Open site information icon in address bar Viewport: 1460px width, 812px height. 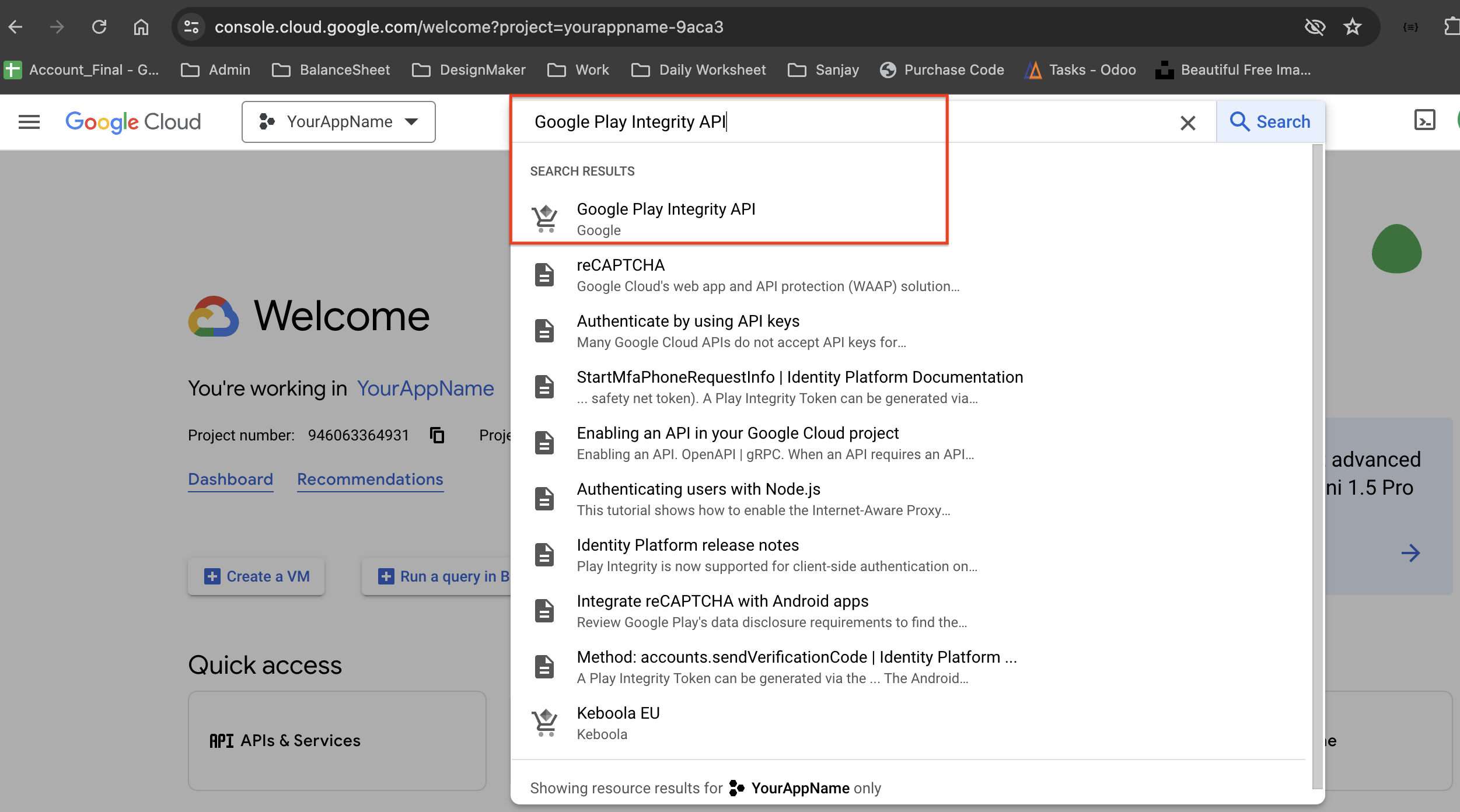(x=191, y=27)
